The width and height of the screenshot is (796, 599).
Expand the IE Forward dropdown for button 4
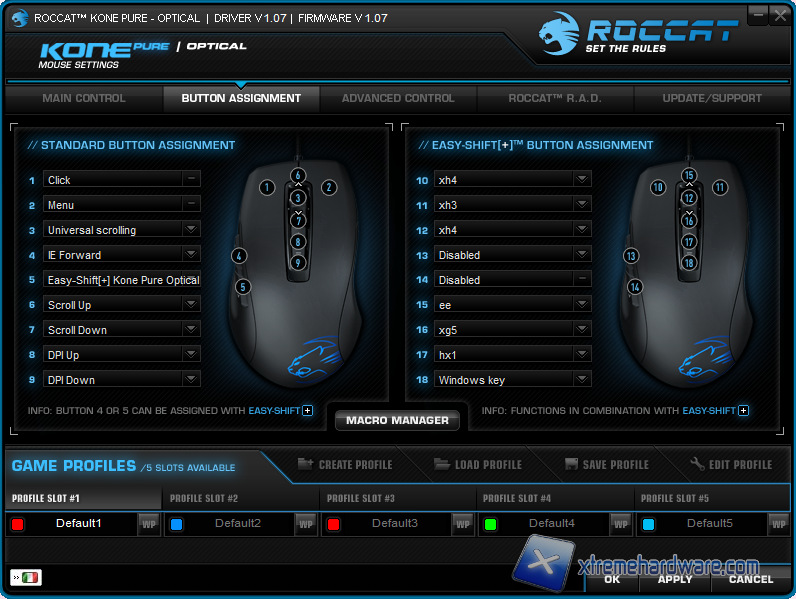pyautogui.click(x=191, y=254)
